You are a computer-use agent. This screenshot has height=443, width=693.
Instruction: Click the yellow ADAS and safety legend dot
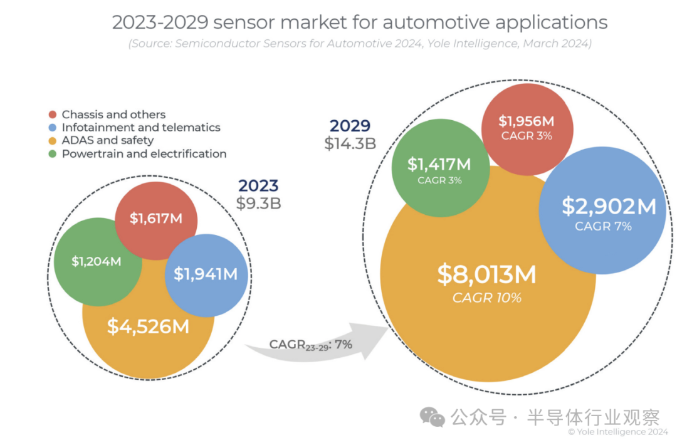point(53,141)
